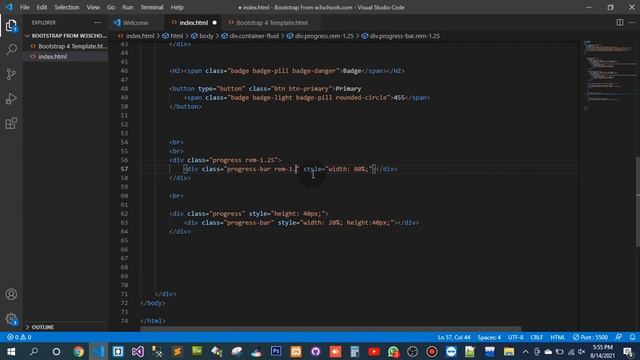
Task: Switch to the index.html editor tab
Action: click(193, 22)
